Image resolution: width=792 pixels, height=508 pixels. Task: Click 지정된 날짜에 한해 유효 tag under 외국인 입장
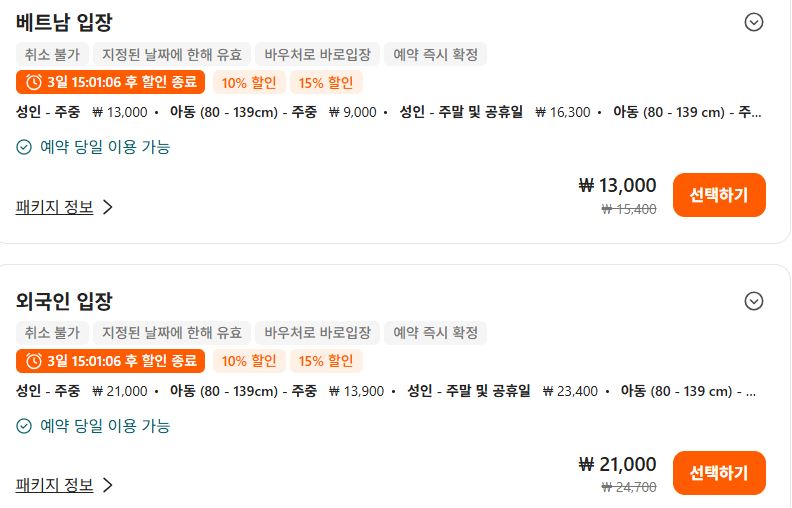click(172, 332)
